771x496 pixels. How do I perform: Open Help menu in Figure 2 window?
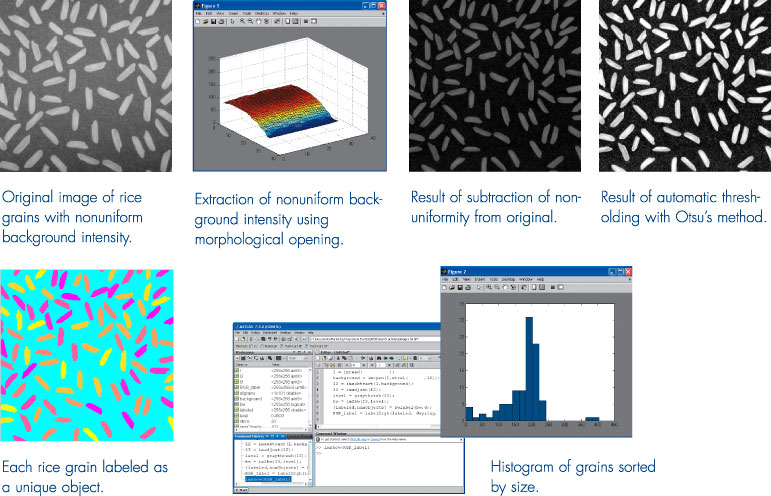pyautogui.click(x=540, y=279)
